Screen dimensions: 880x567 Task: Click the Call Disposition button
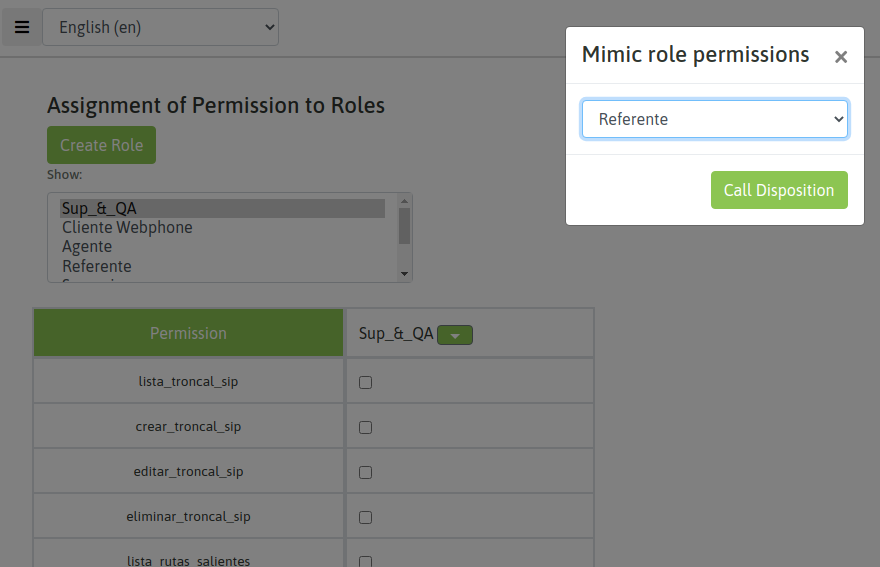tap(779, 190)
